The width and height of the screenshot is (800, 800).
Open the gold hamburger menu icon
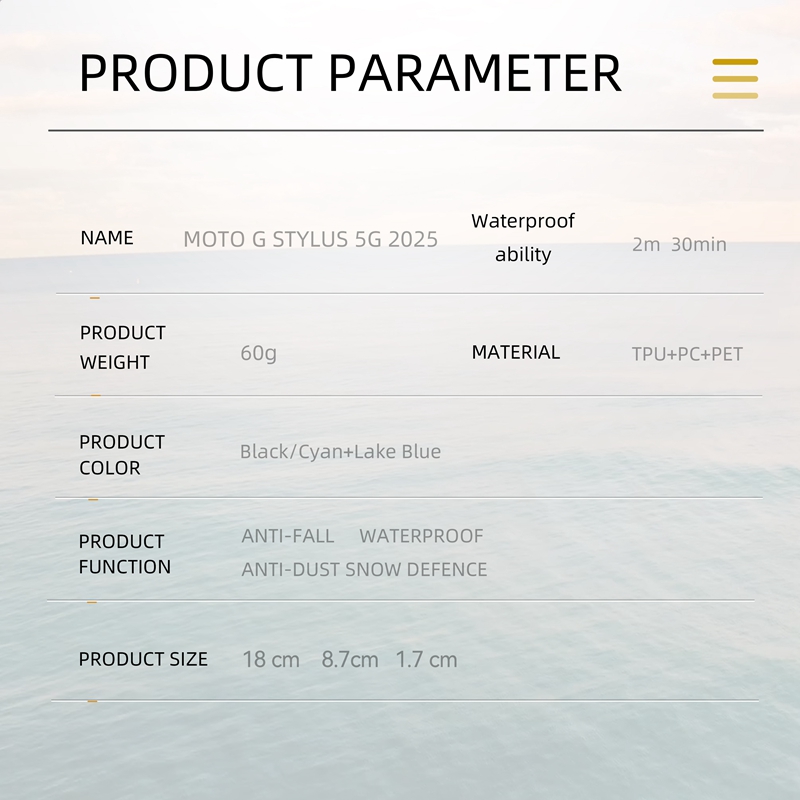pos(735,78)
